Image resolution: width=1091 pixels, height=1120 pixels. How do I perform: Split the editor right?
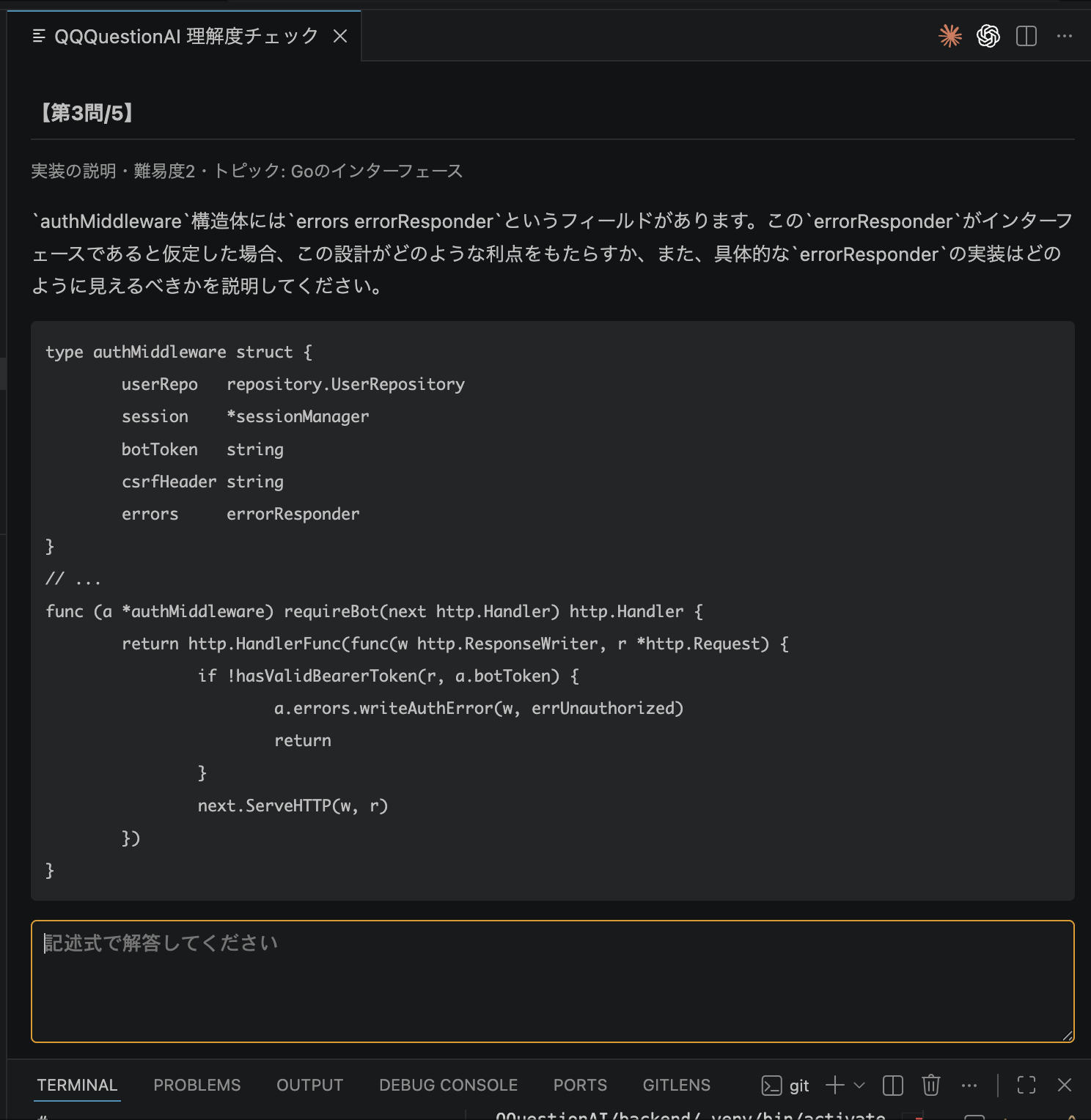[x=1026, y=36]
